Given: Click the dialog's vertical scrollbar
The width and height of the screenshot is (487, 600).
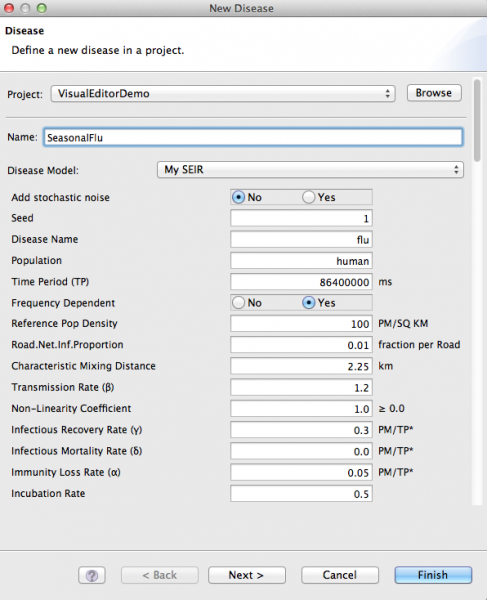Looking at the screenshot, I should click(x=477, y=121).
